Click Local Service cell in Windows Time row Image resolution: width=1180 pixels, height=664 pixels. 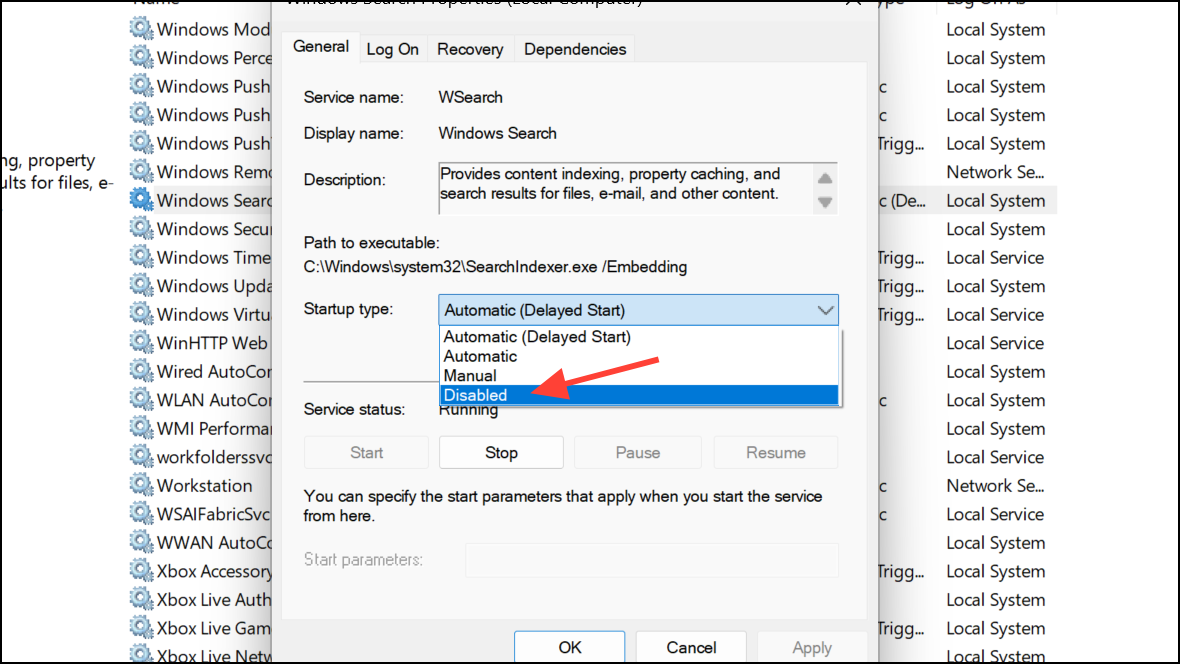pos(995,257)
